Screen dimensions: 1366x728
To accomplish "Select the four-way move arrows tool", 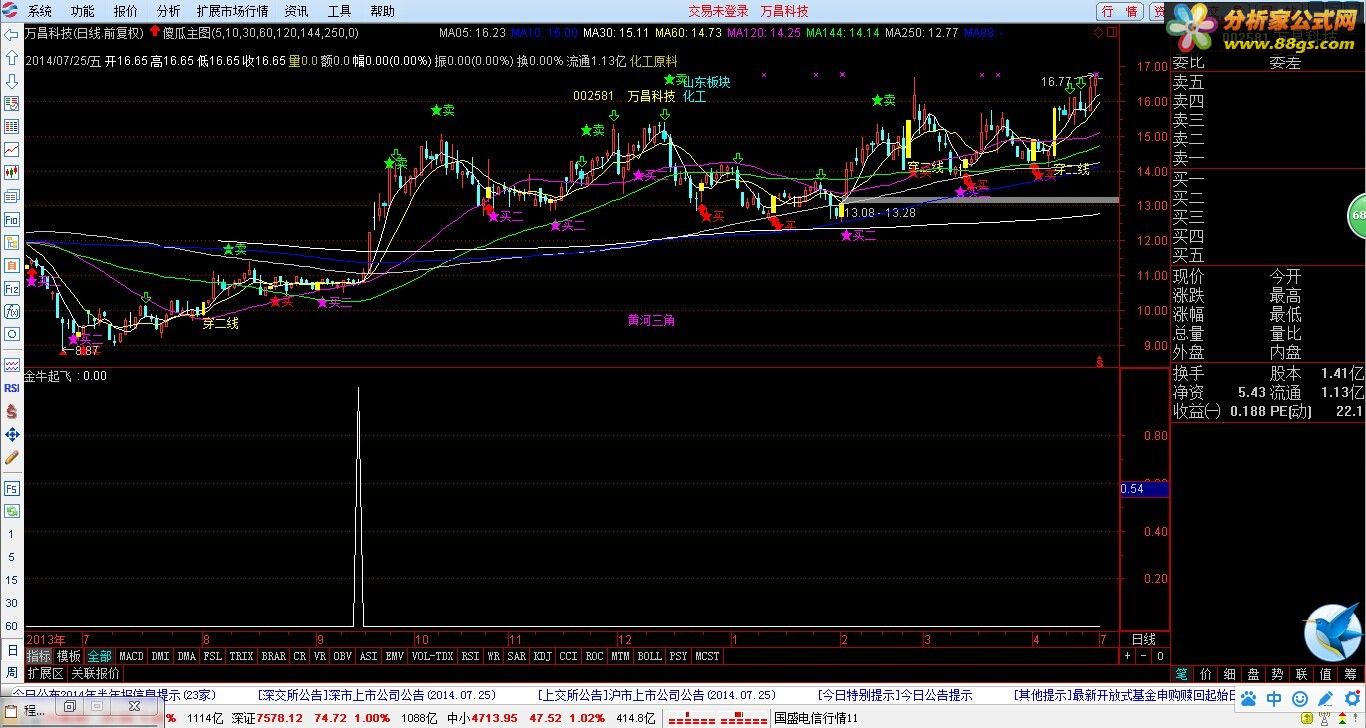I will (x=11, y=434).
